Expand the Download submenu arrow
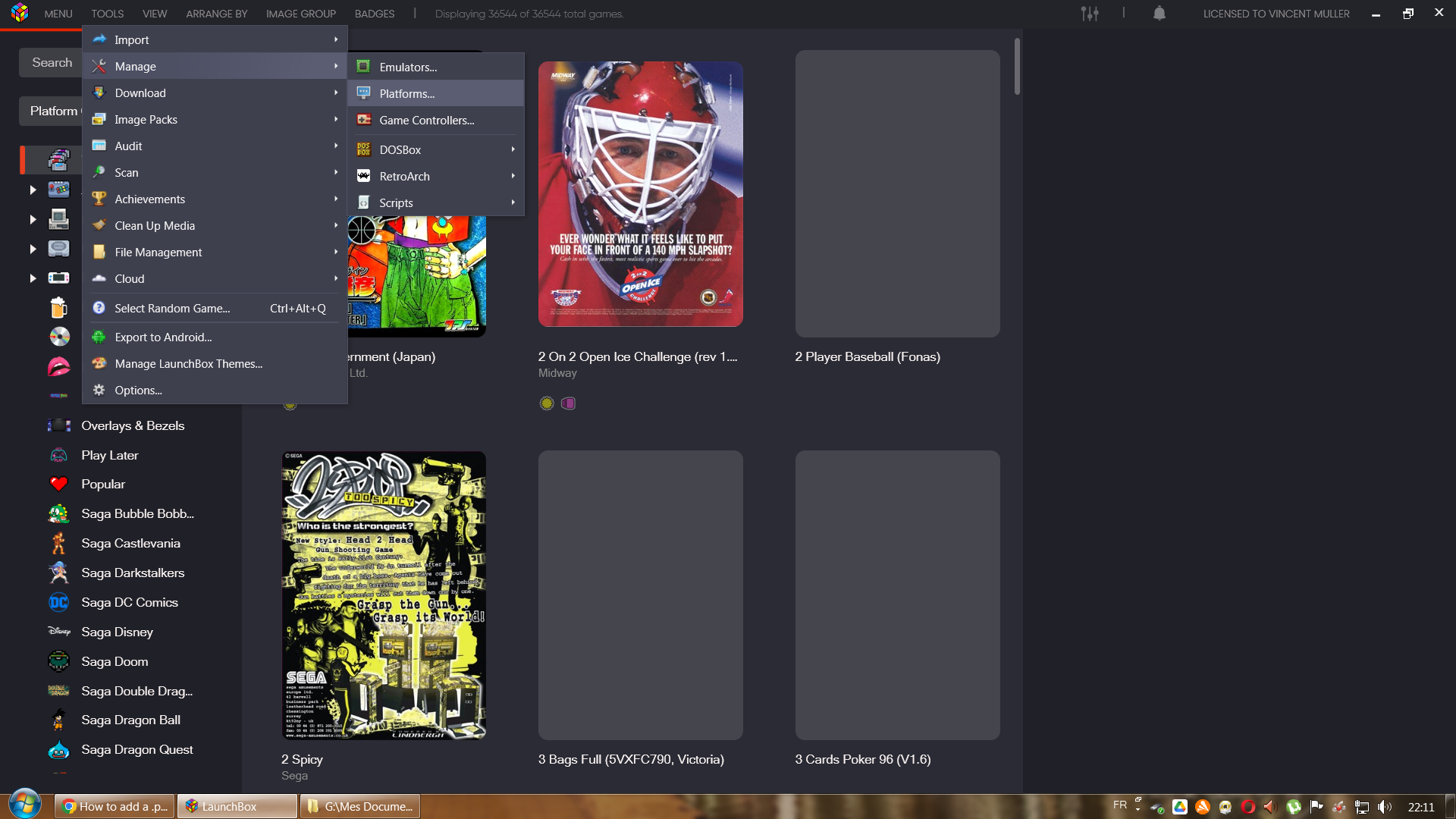Viewport: 1456px width, 819px height. tap(336, 93)
